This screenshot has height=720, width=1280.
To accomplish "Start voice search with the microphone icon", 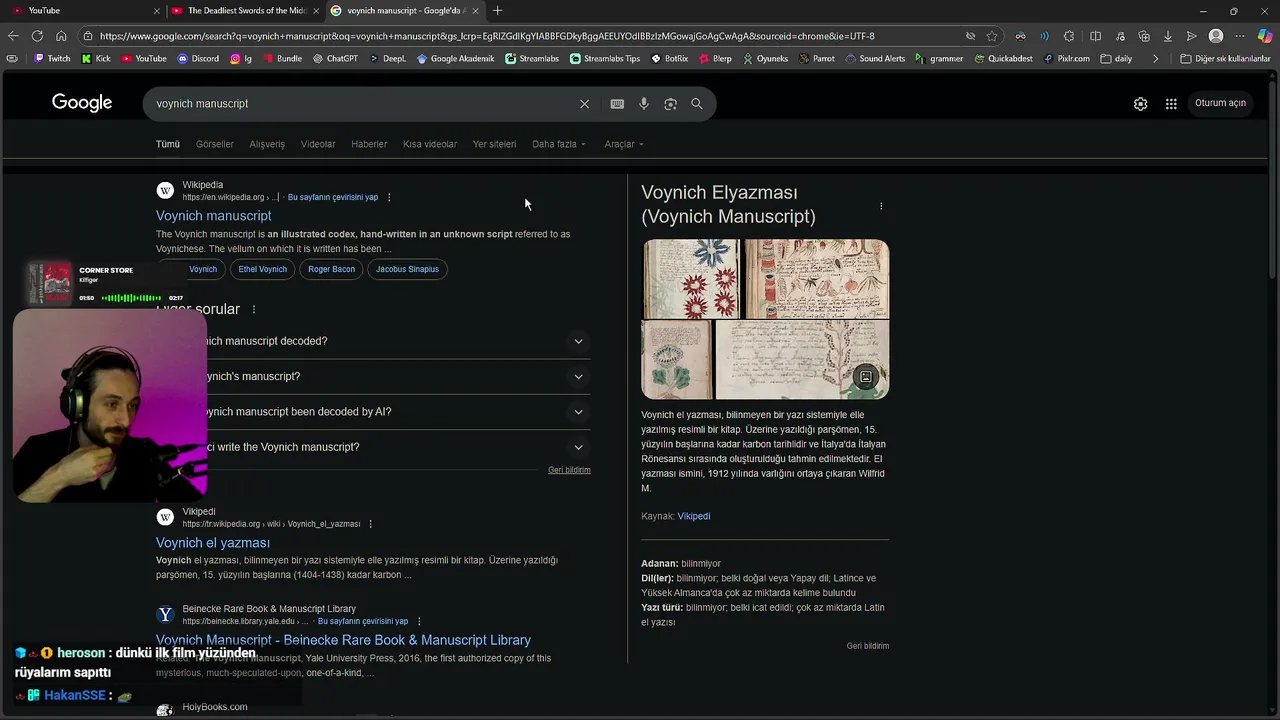I will tap(644, 104).
